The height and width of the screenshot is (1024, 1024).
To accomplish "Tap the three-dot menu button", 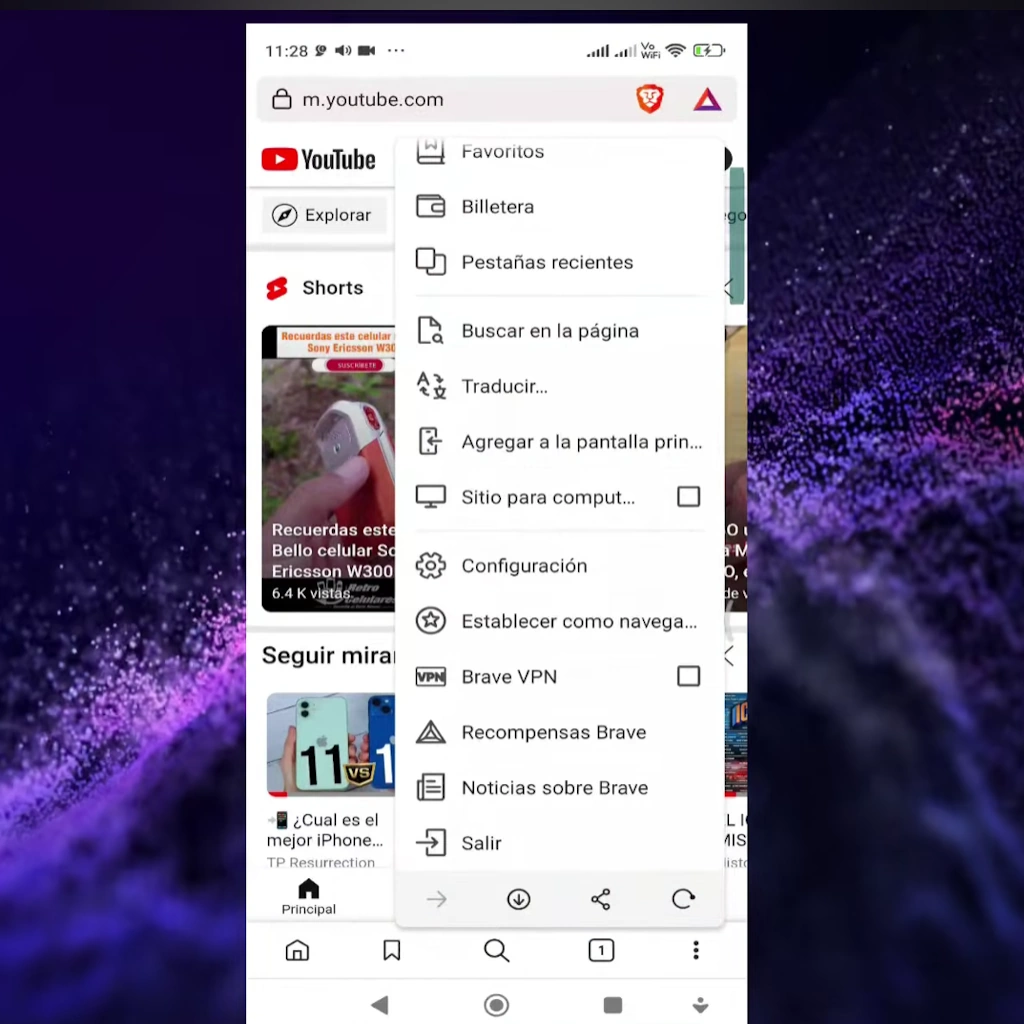I will coord(696,950).
